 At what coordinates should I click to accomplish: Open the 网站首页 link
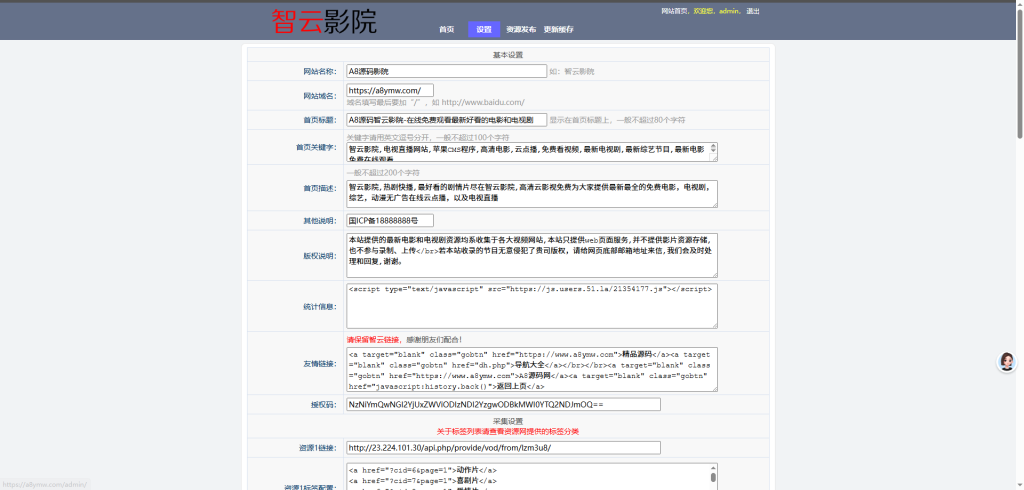[x=674, y=11]
